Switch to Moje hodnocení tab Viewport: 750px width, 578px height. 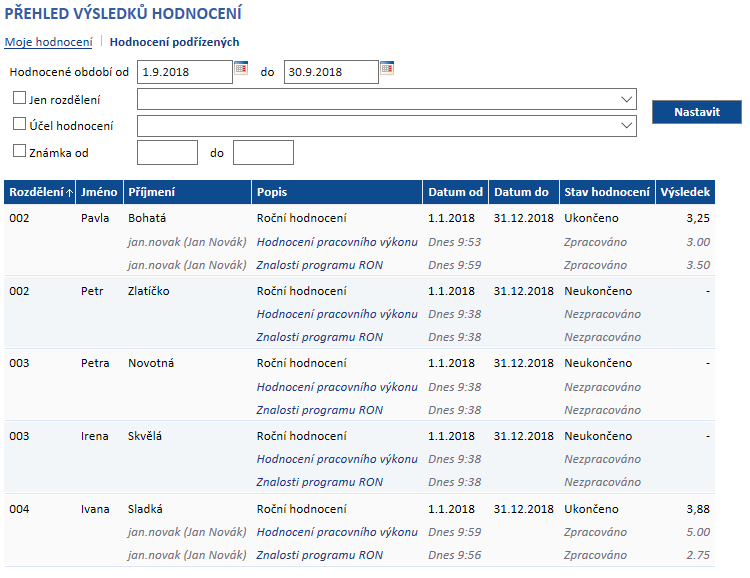tap(48, 42)
